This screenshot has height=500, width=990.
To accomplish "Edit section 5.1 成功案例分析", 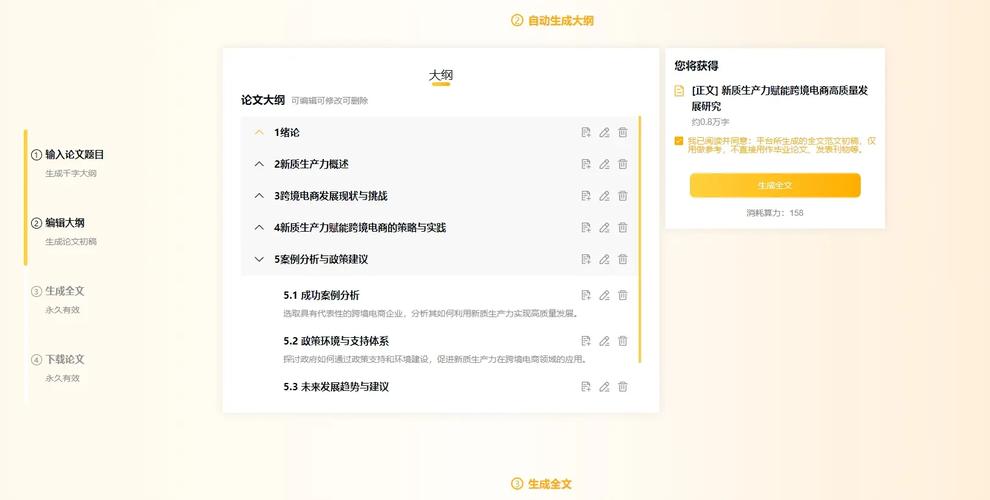I will [x=604, y=295].
